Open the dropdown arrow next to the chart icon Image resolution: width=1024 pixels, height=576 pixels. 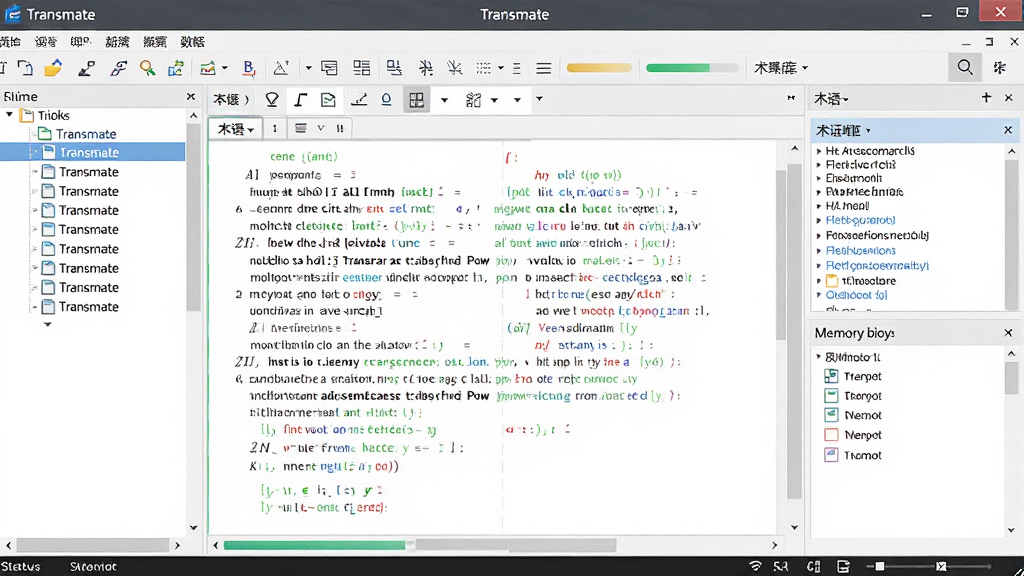(225, 67)
